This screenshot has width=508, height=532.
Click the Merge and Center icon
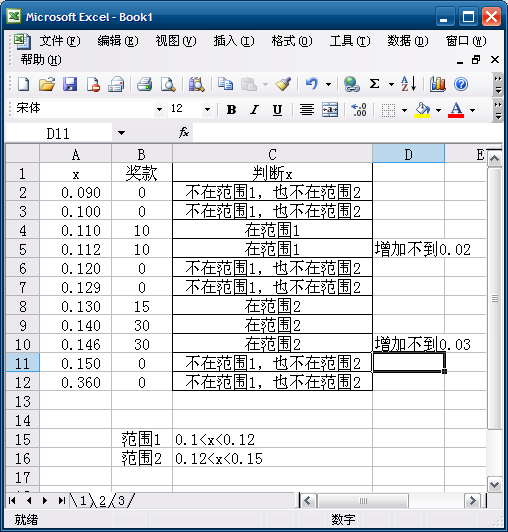[x=330, y=110]
